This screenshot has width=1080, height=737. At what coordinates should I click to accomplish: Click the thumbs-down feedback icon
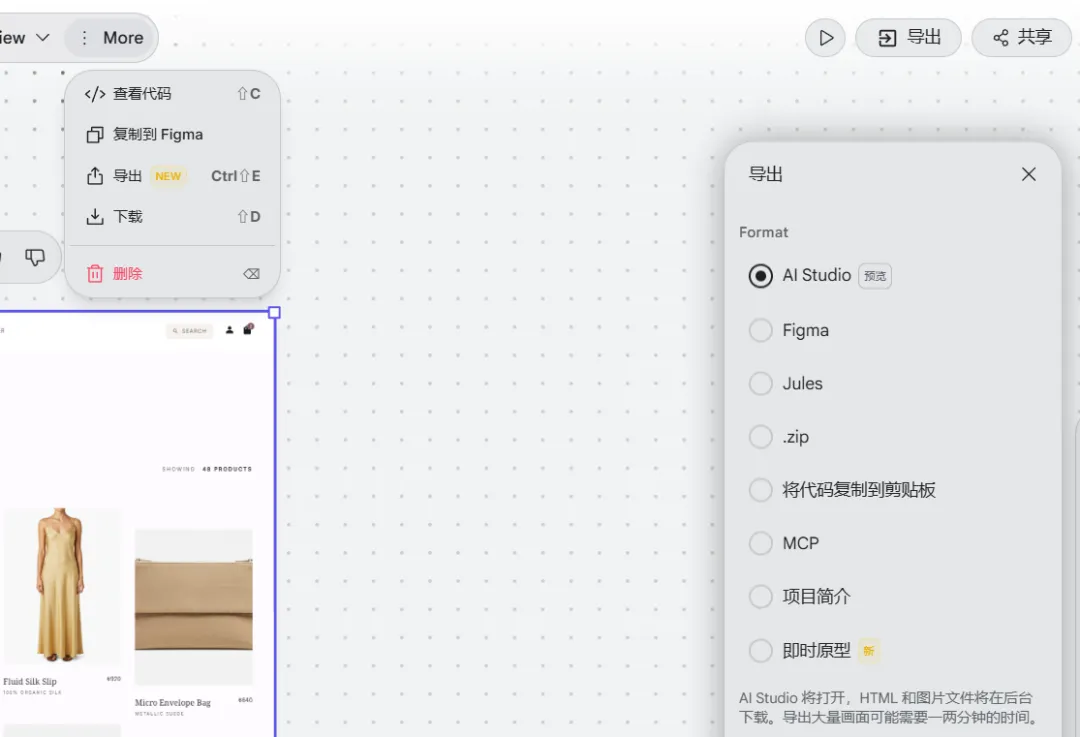(36, 257)
